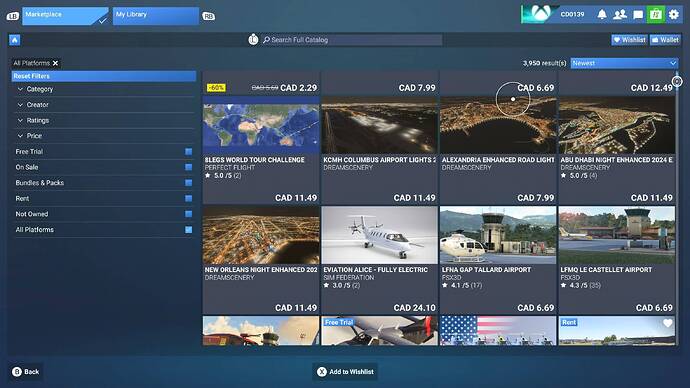Expand the Ratings filter section

[x=104, y=121]
